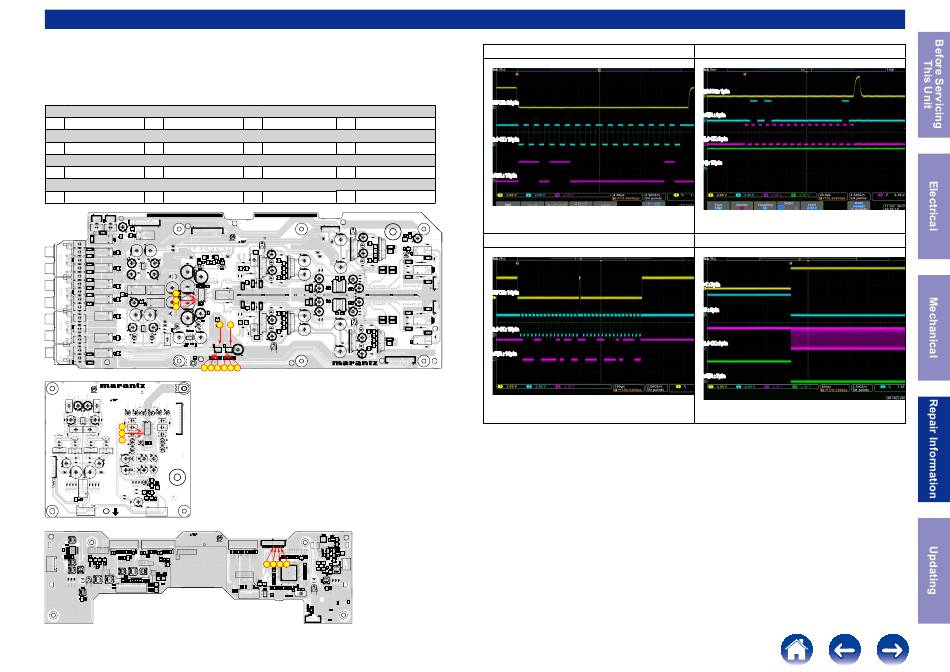Image resolution: width=950 pixels, height=672 pixels.
Task: Switch to the Electrical tab
Action: (934, 206)
